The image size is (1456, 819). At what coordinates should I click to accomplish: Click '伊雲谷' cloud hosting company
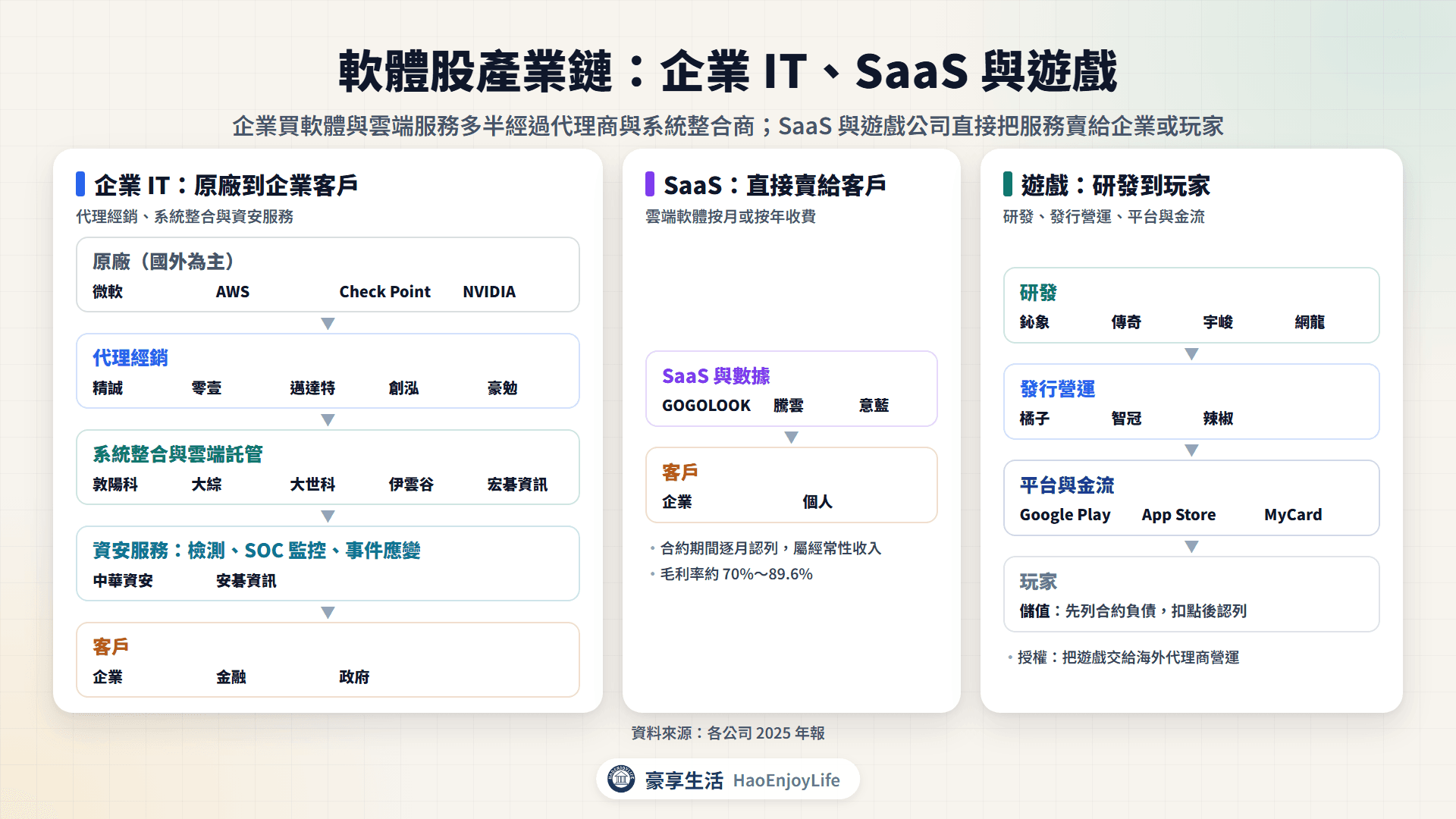(x=411, y=485)
